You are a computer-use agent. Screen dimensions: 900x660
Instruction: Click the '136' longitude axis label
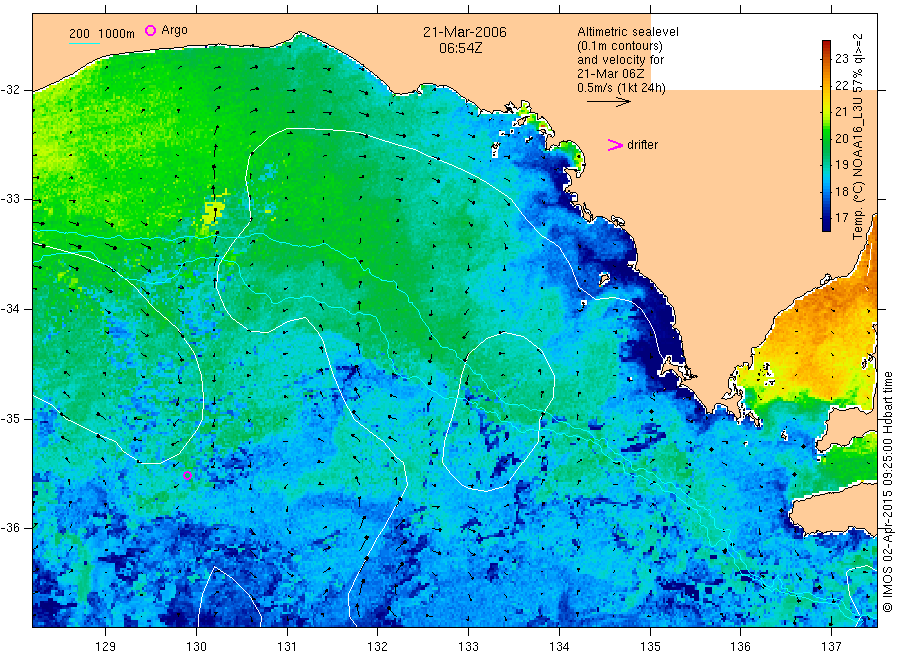(x=740, y=647)
